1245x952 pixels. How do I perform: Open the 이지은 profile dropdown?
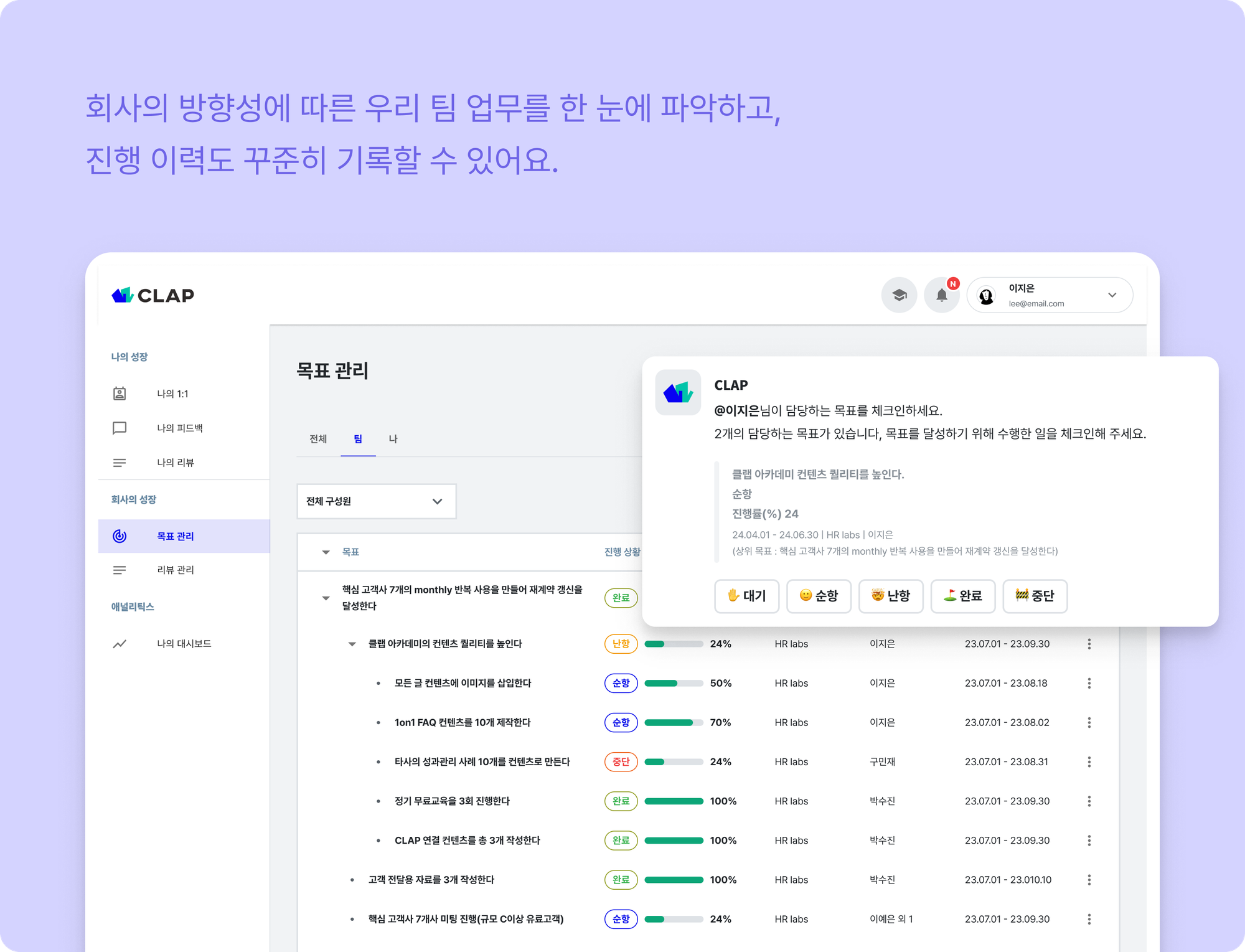1050,295
